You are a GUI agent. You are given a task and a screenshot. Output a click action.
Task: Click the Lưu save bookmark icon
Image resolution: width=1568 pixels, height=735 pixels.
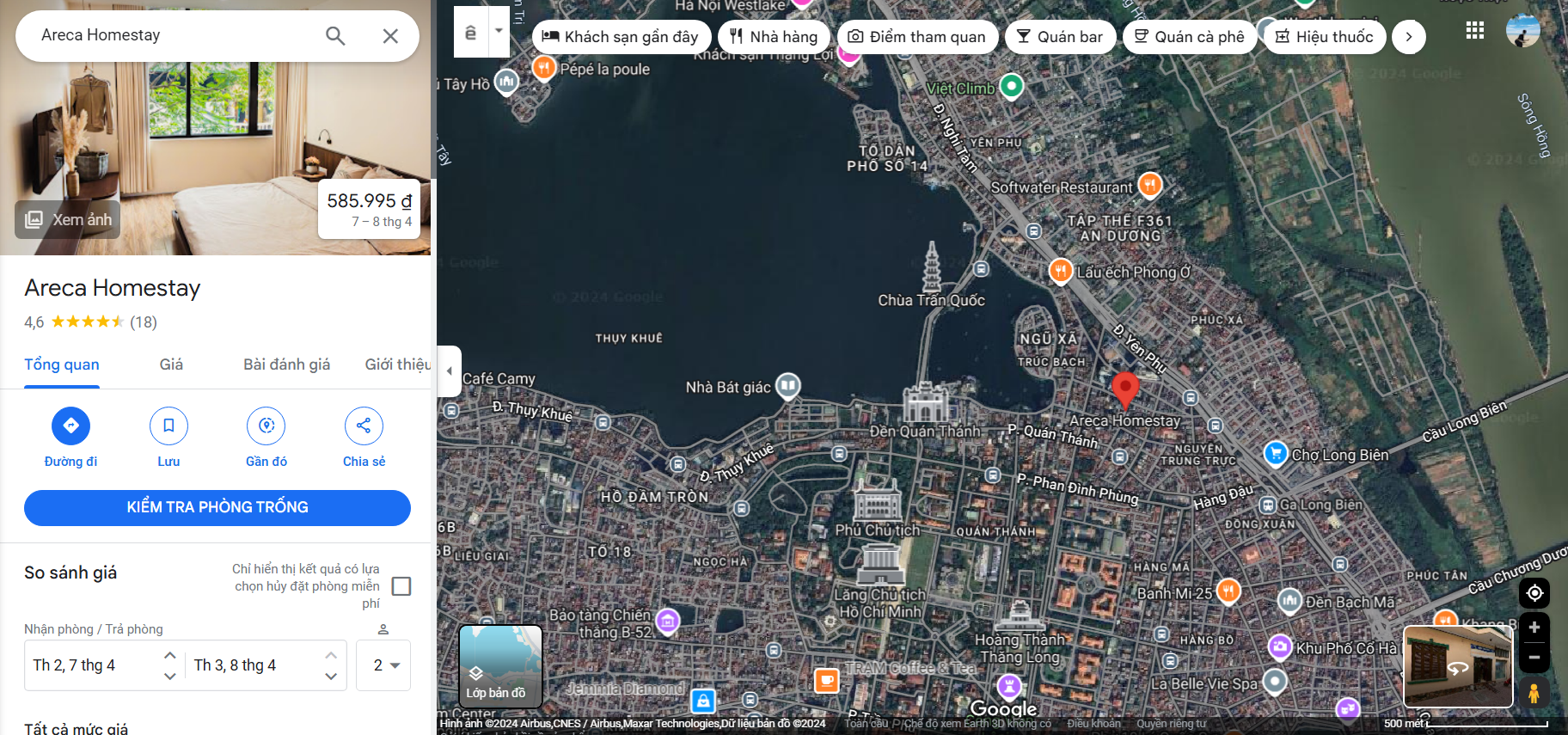tap(168, 426)
